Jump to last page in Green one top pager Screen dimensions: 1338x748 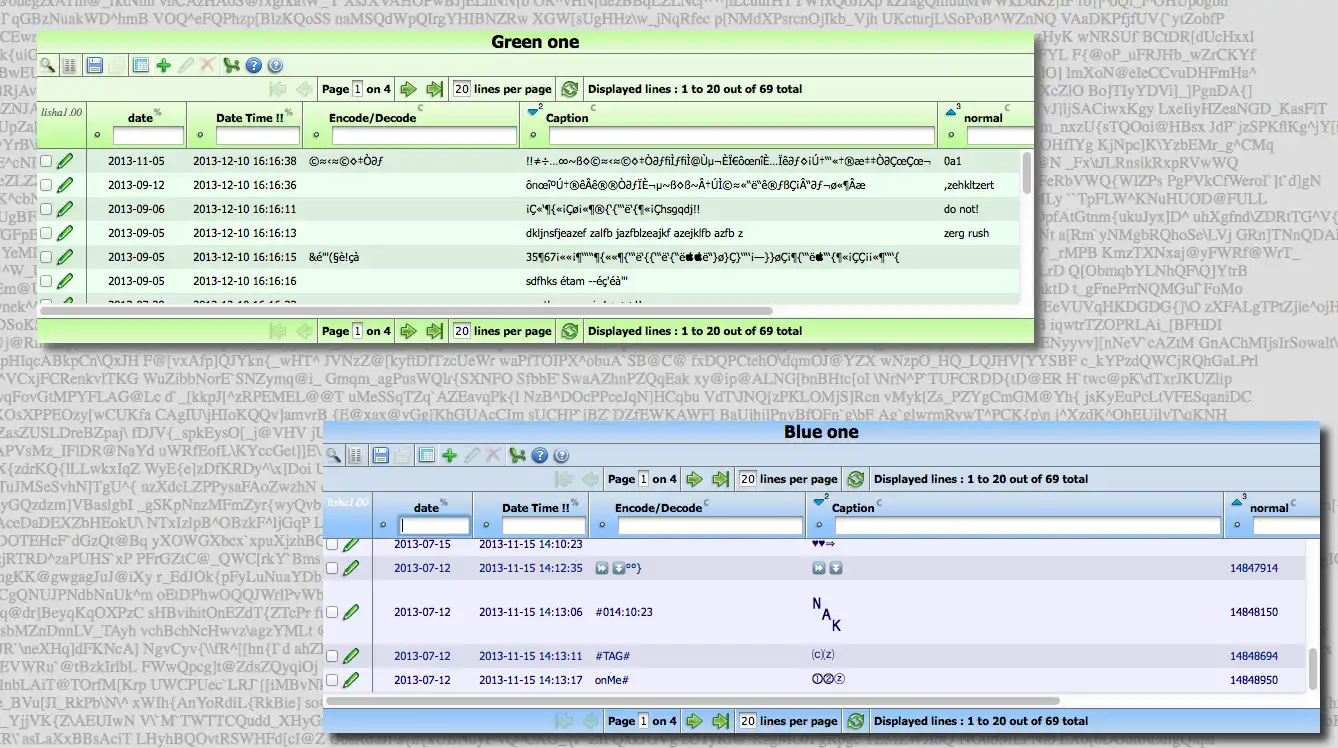pyautogui.click(x=434, y=89)
